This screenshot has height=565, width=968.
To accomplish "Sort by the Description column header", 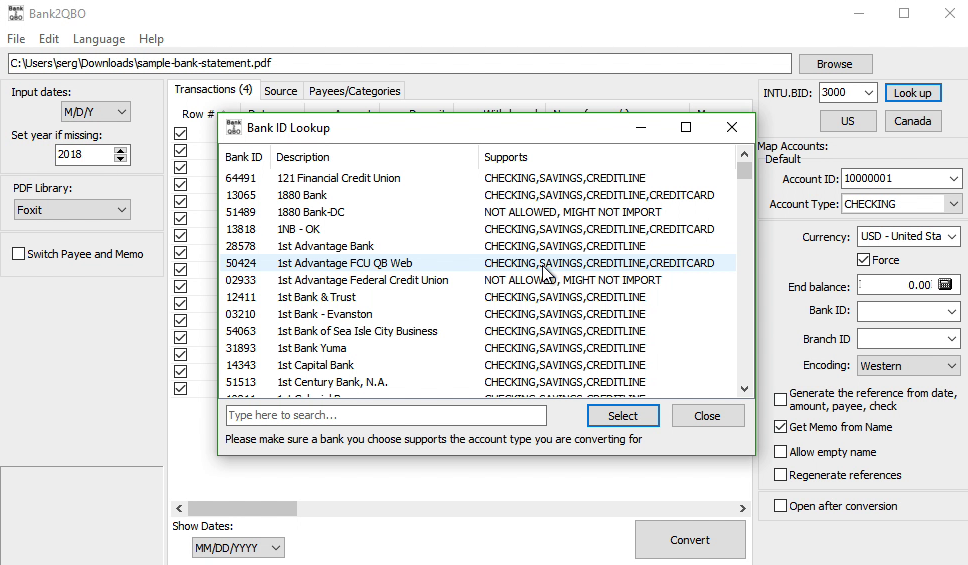I will tap(374, 157).
